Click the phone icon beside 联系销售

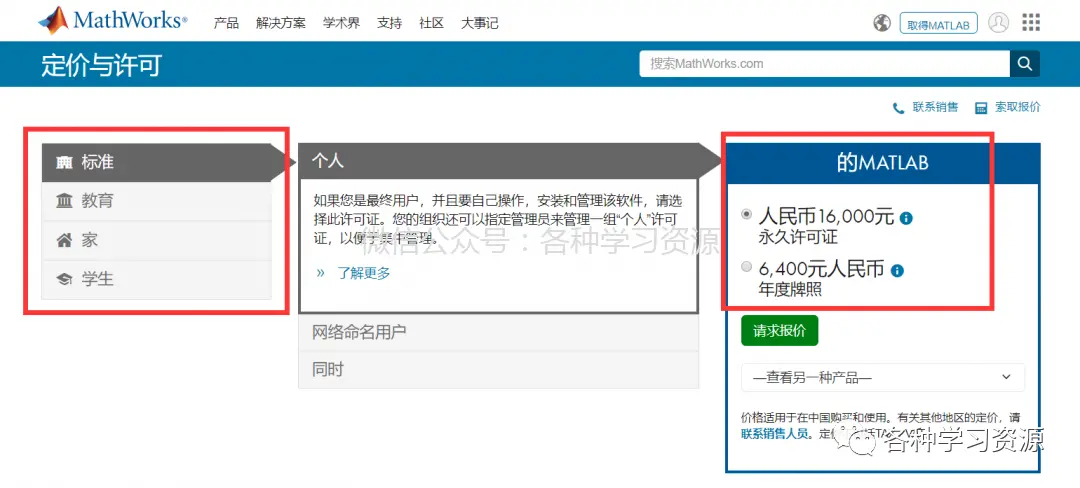click(x=898, y=108)
